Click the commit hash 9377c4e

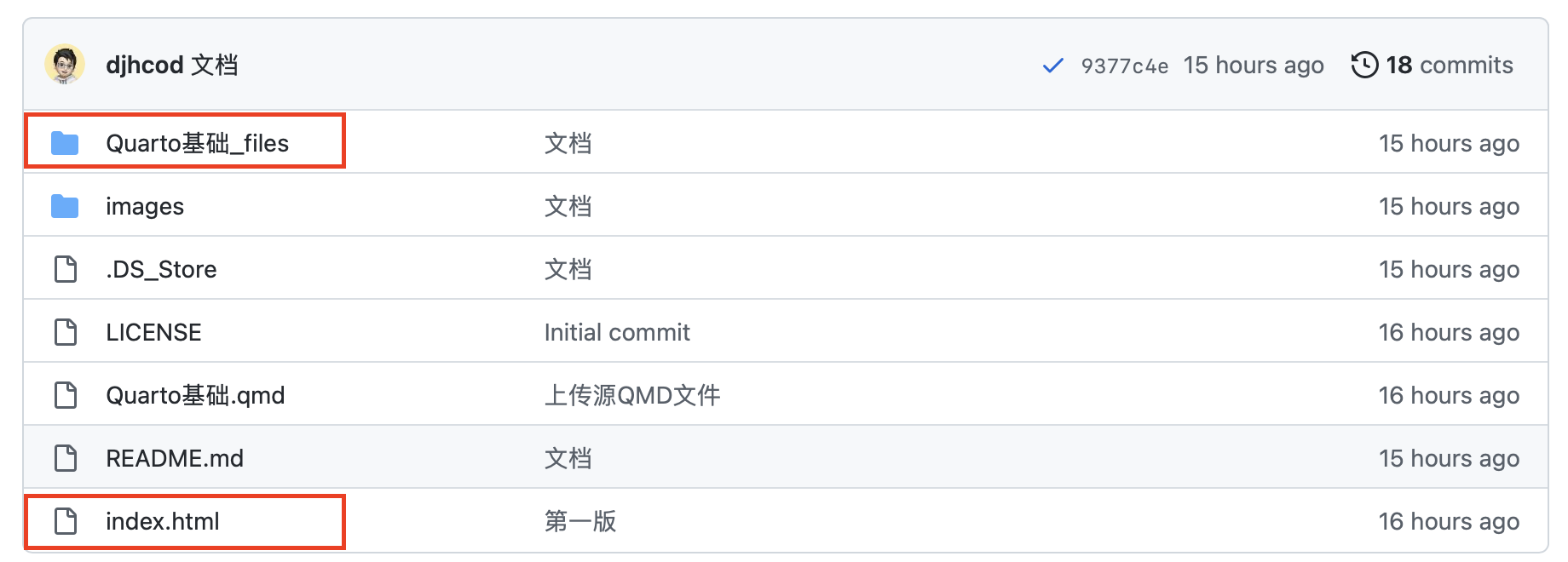(x=1125, y=64)
